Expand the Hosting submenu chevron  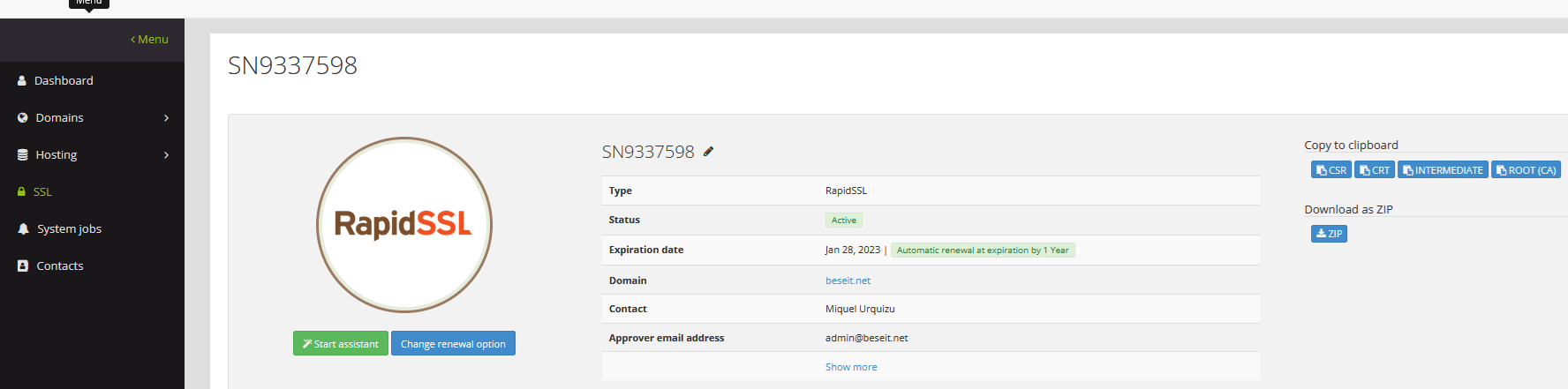[166, 154]
